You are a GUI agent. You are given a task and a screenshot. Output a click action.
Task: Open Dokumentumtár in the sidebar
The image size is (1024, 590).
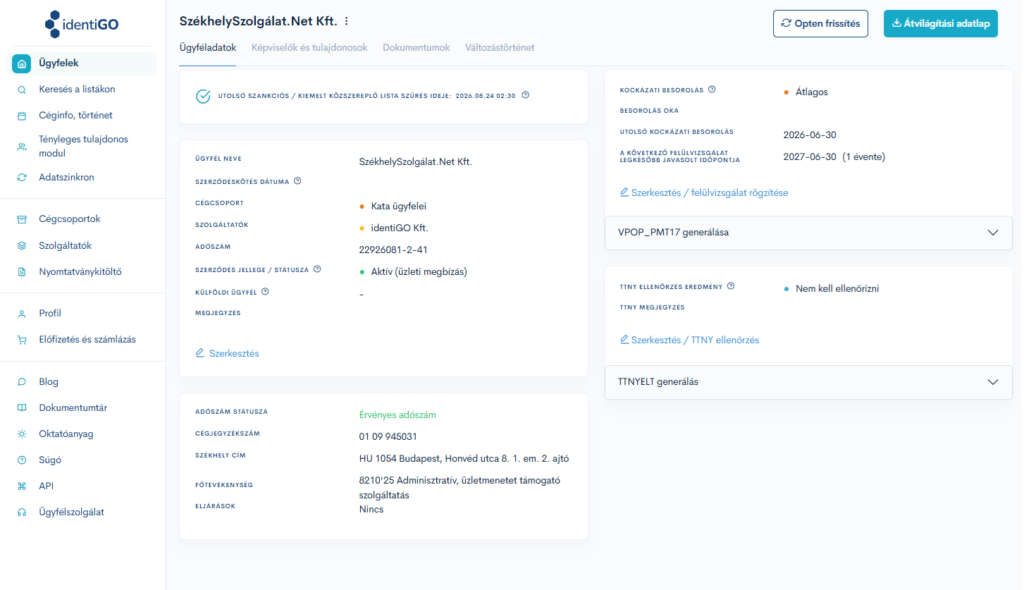(72, 408)
